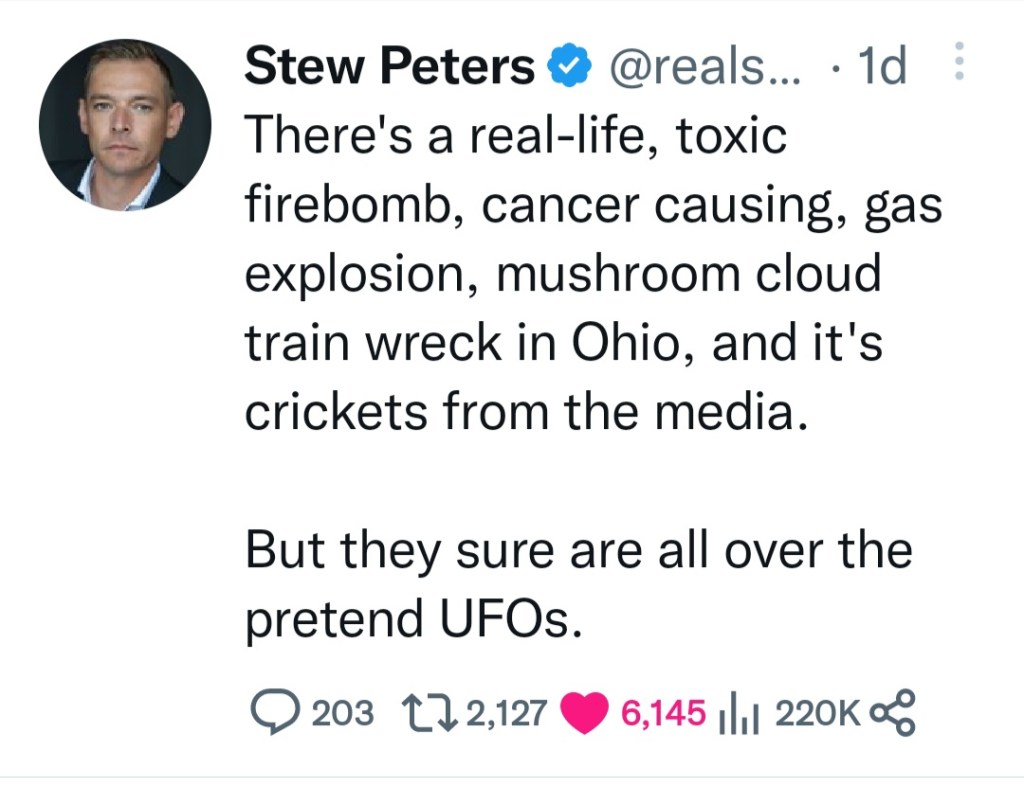Viewport: 1024px width, 786px height.
Task: Open Stew Peters' profile picture
Action: tap(125, 125)
